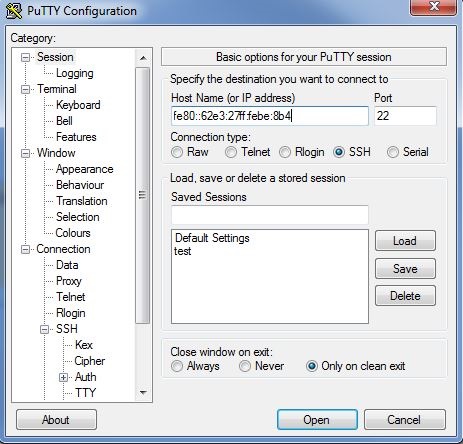Open the Translation category
The height and width of the screenshot is (444, 463).
coord(82,201)
